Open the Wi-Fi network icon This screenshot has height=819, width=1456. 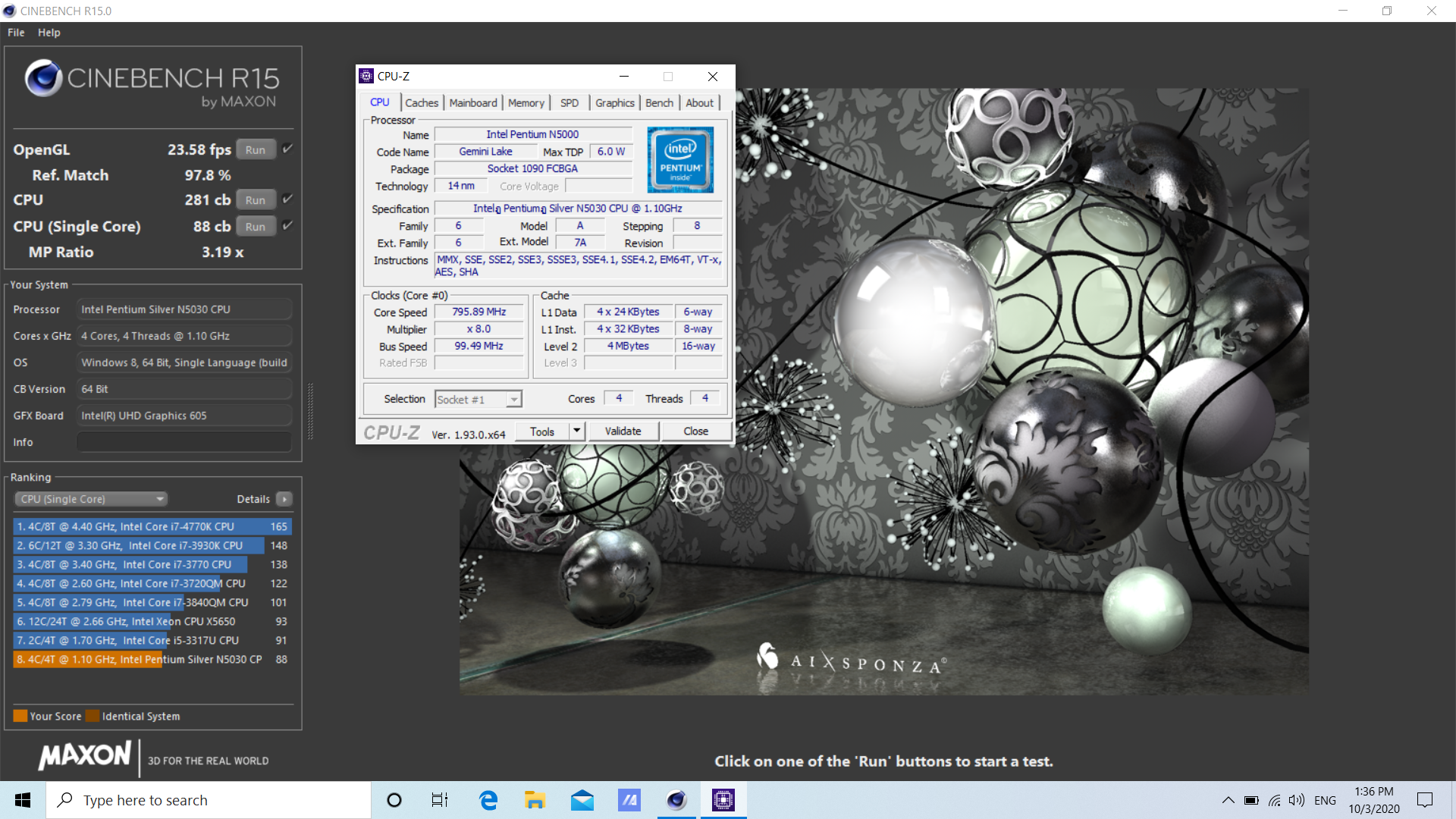tap(1275, 800)
